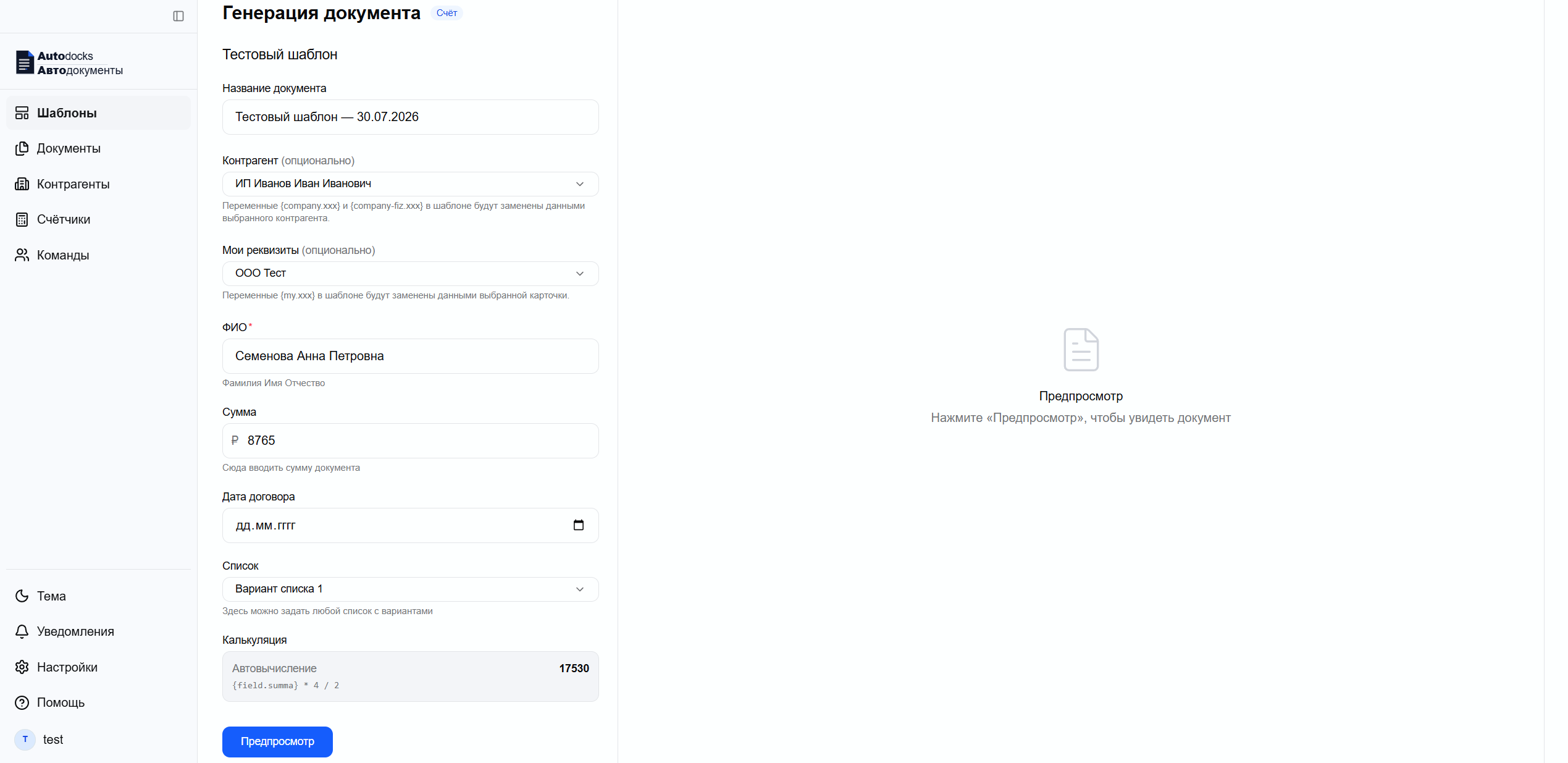Click the Сюда вводить сумму документа hint
Image resolution: width=1568 pixels, height=763 pixels.
pos(291,468)
